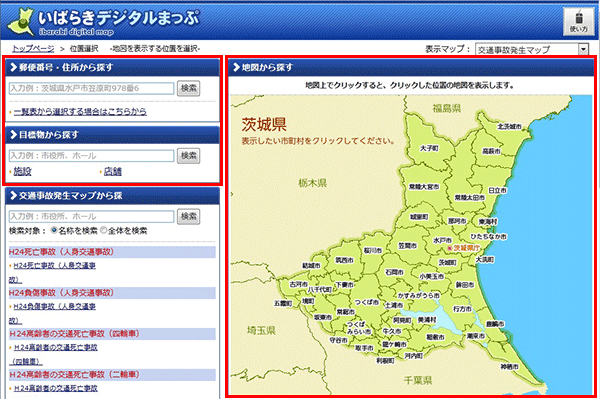Open the 使い方 help icon
The width and height of the screenshot is (600, 399).
coord(579,21)
